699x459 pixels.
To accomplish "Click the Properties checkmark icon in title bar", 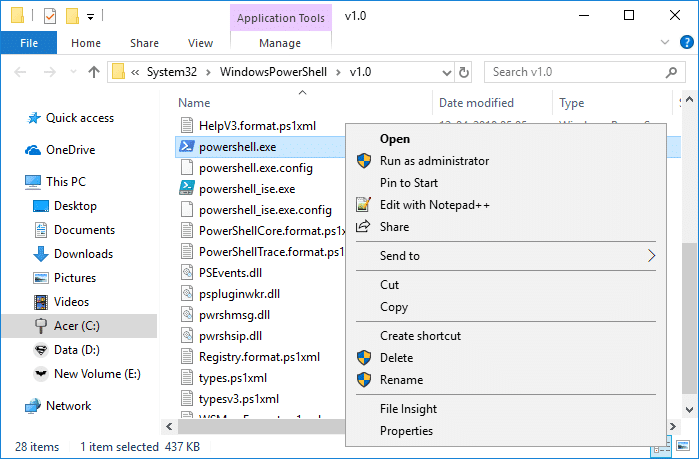I will 50,16.
